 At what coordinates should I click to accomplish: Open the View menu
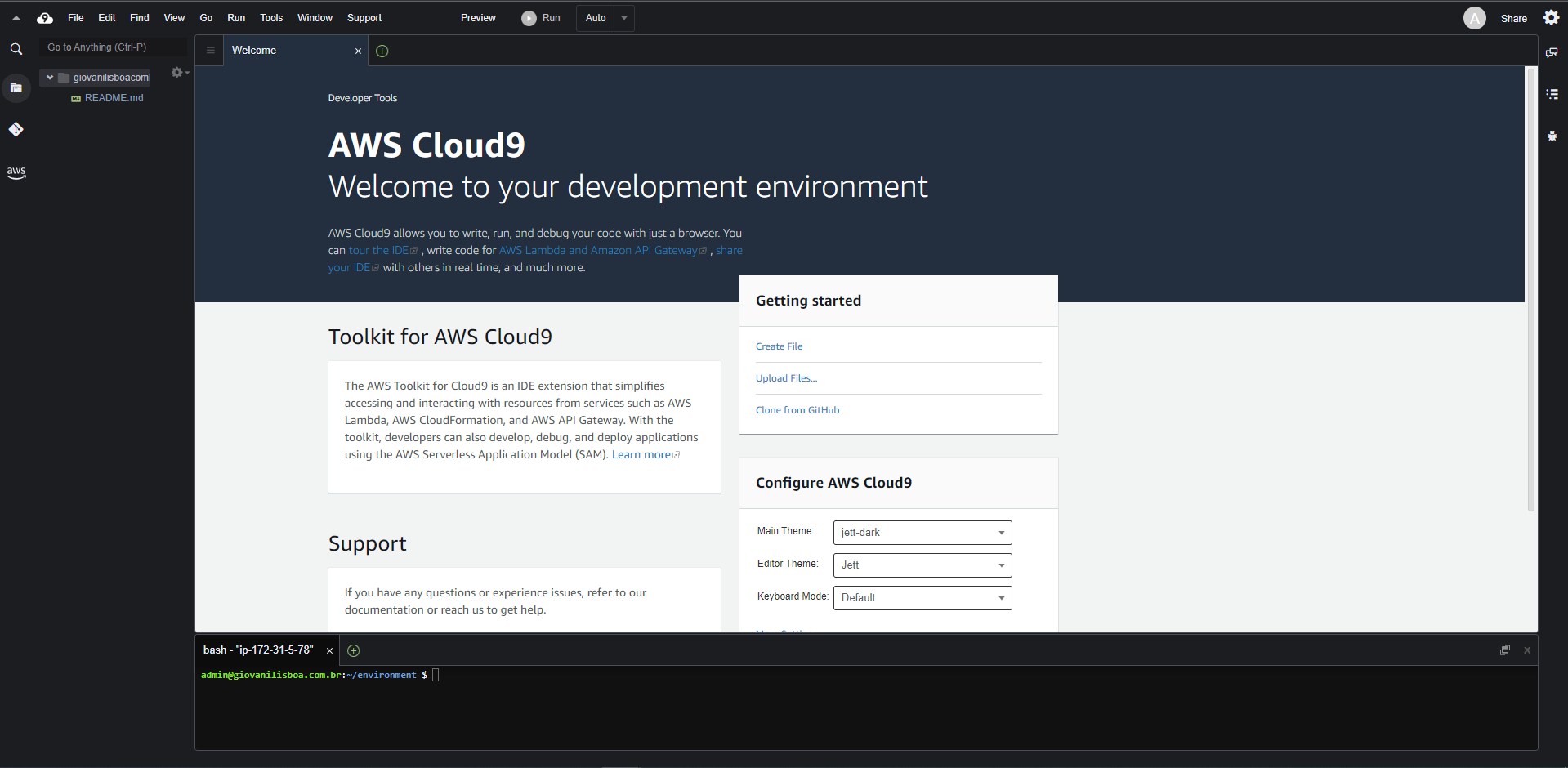click(x=174, y=18)
